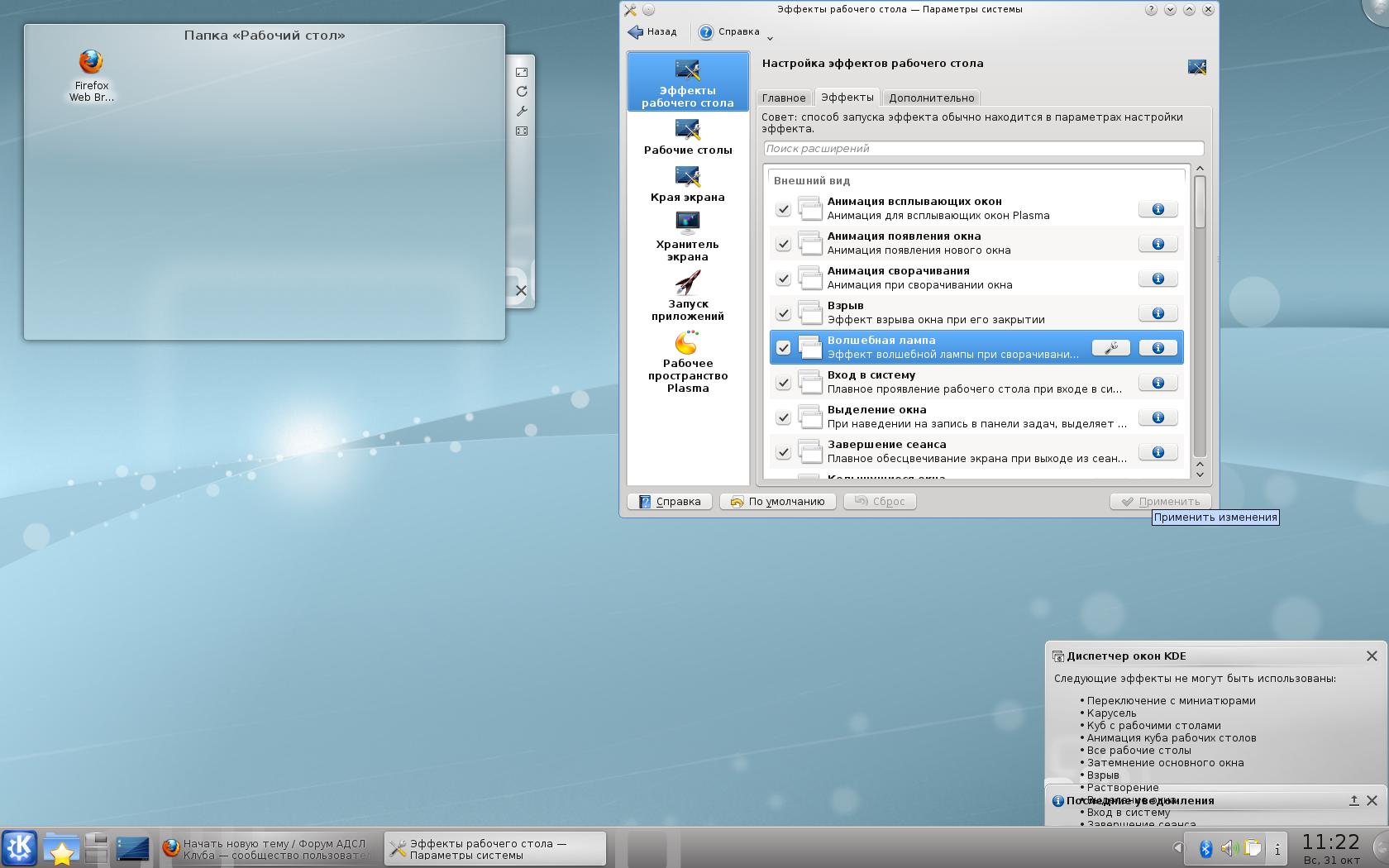
Task: Open Screen Saver (Хранитель экрана) module
Action: click(688, 237)
